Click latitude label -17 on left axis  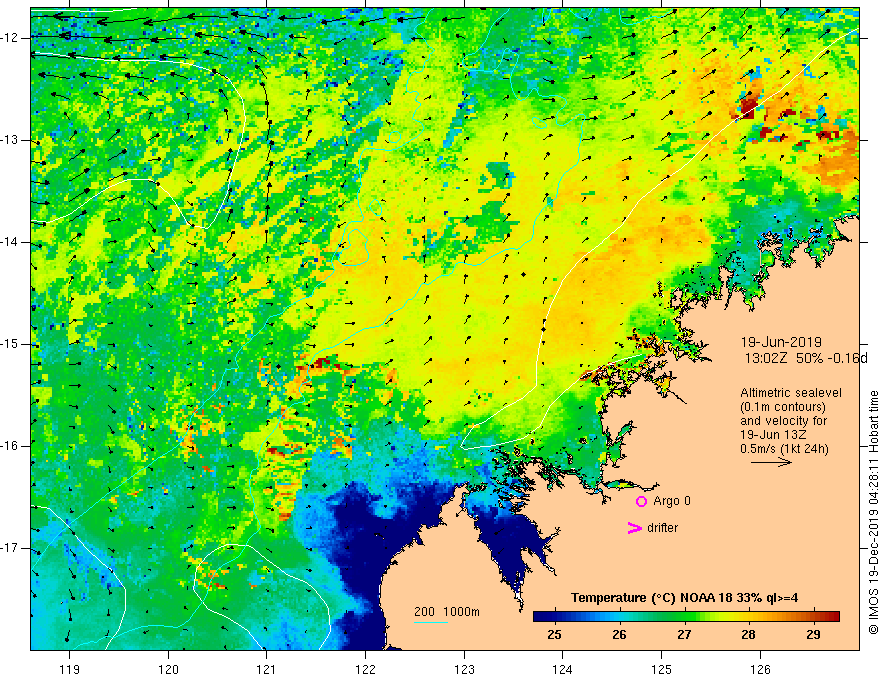[10, 548]
